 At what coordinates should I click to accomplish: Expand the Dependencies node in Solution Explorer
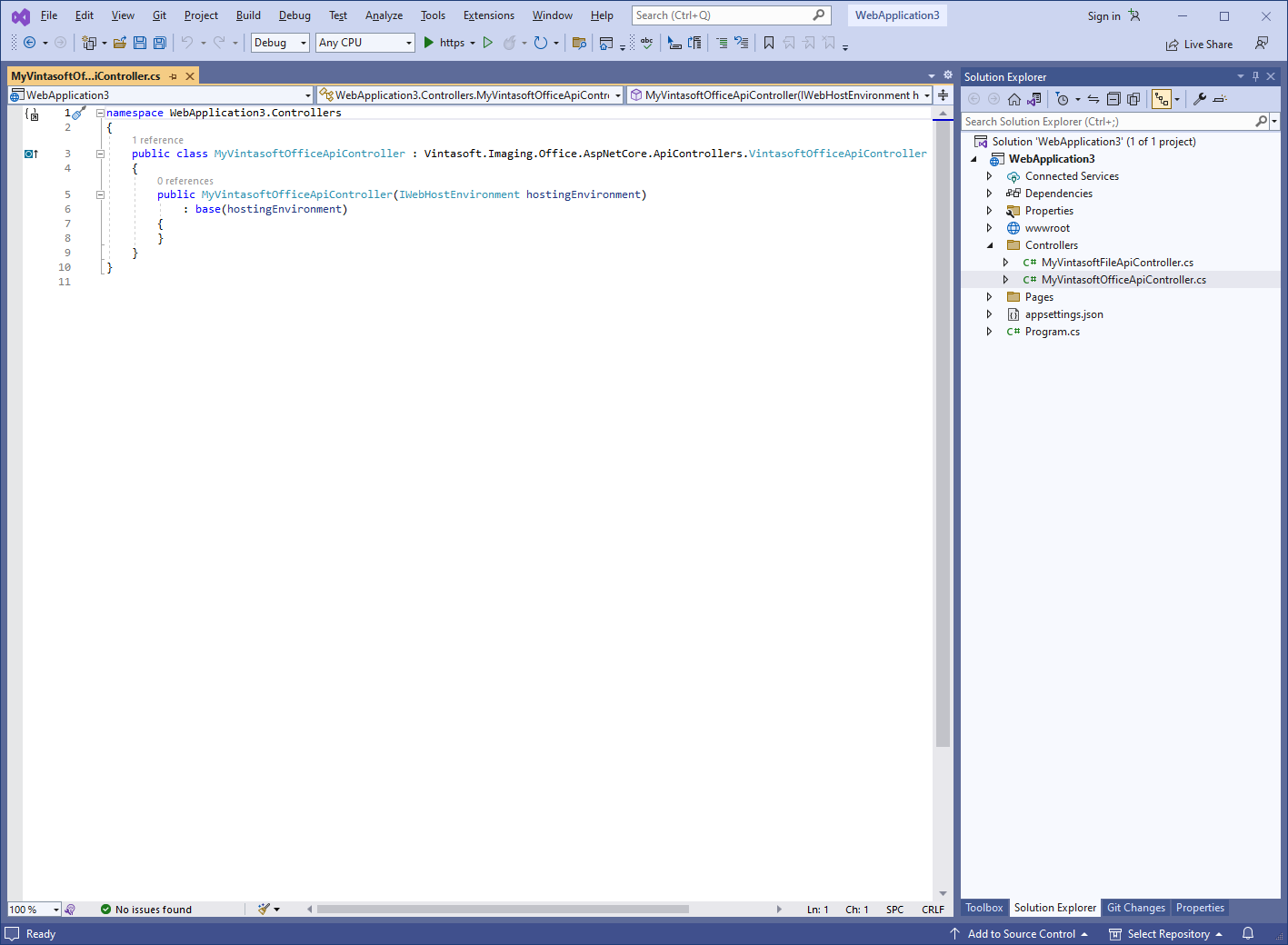[x=990, y=194]
